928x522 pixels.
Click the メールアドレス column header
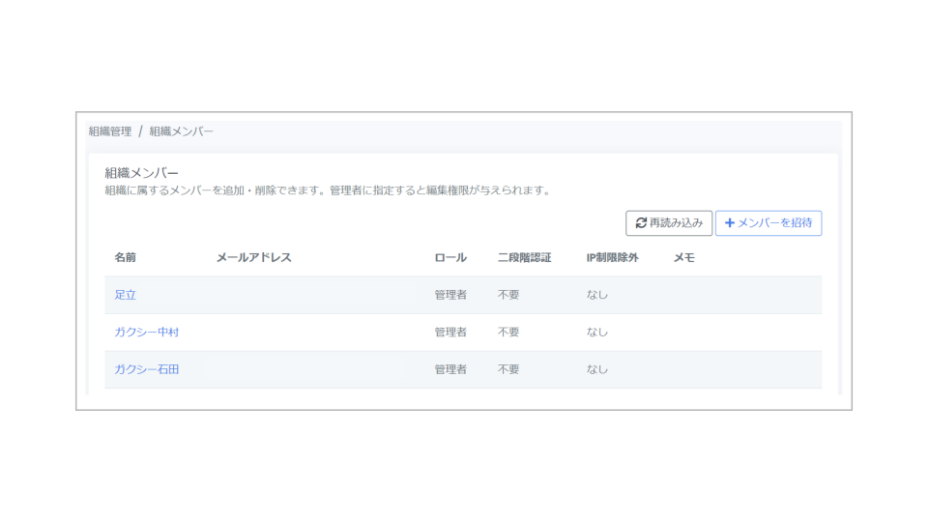(254, 258)
